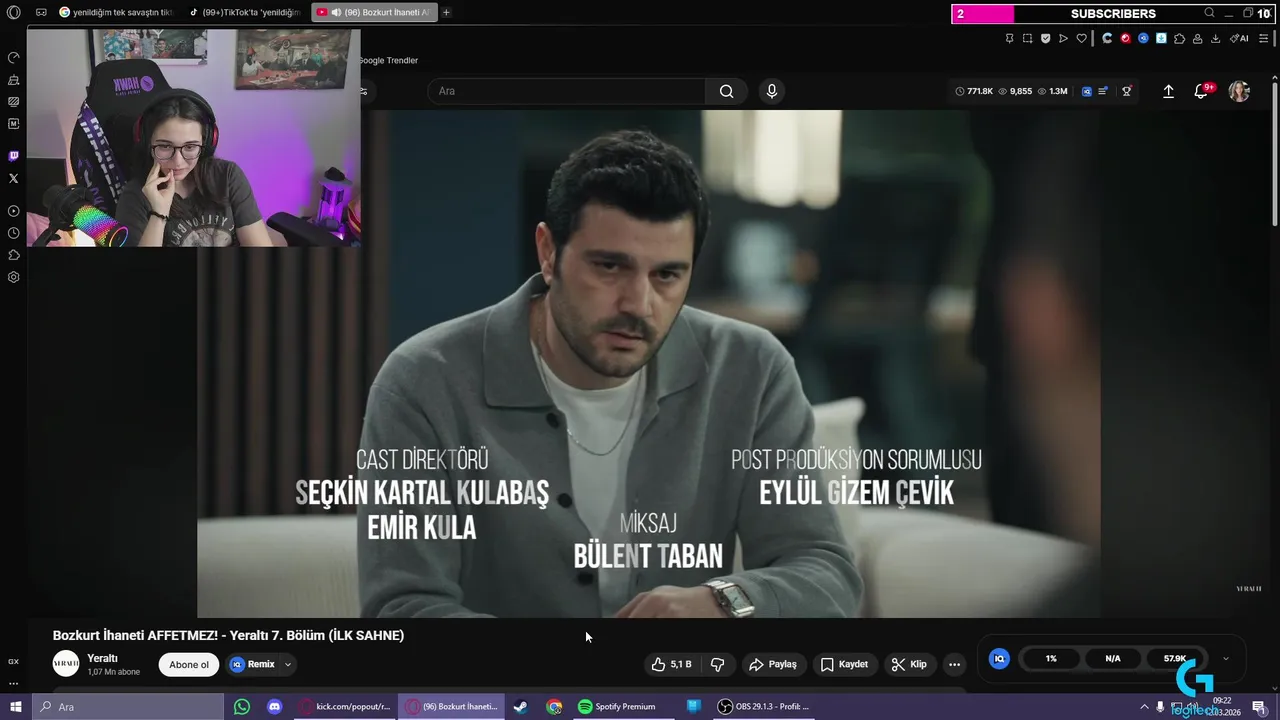Open the M box icon in sidebar
The height and width of the screenshot is (720, 1280).
pyautogui.click(x=13, y=124)
